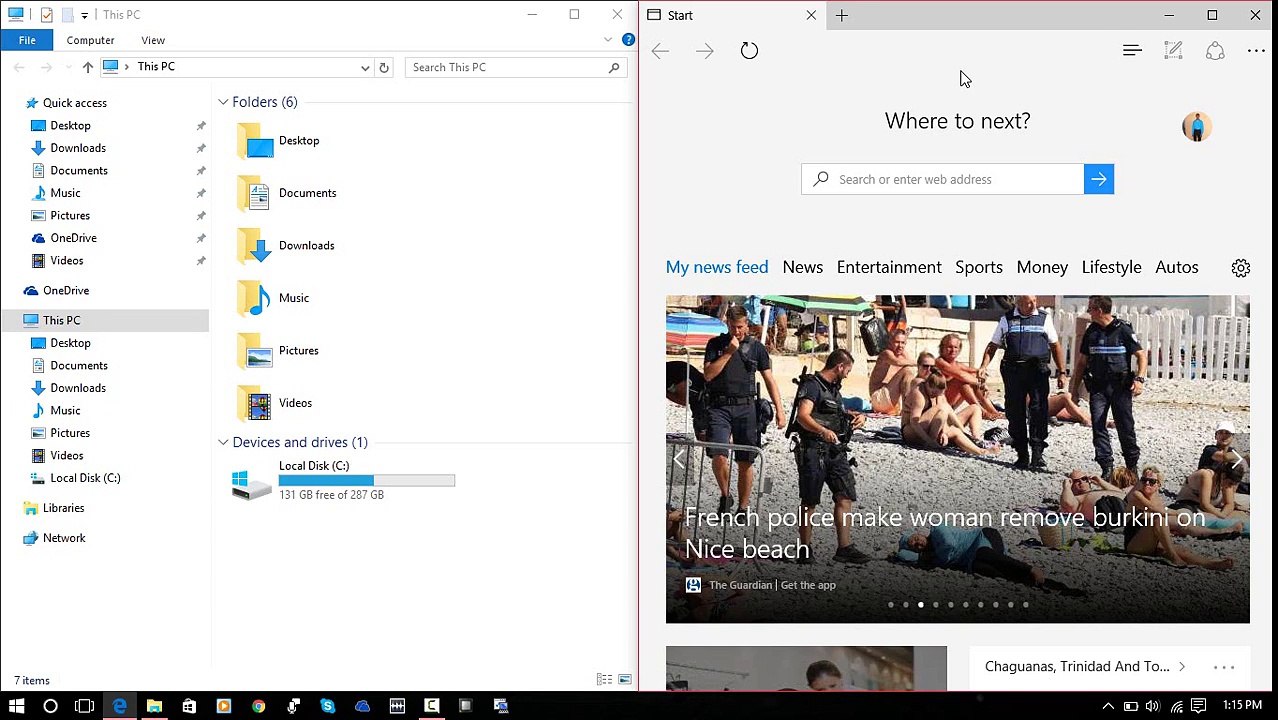
Task: Open File Explorer help icon
Action: (x=628, y=40)
